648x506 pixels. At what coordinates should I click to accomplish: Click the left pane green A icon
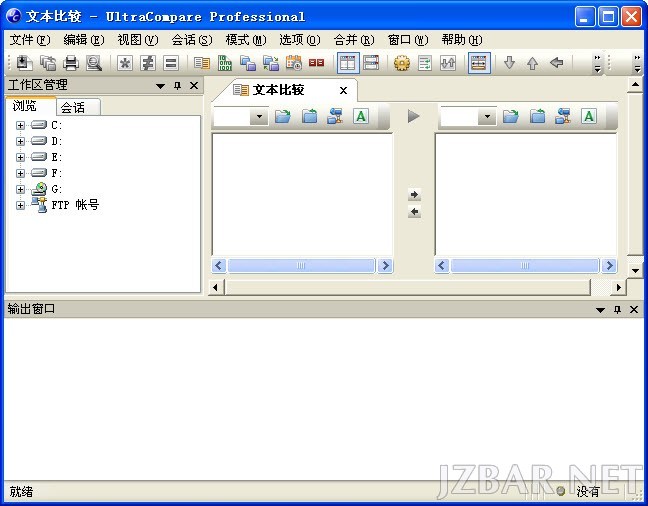pyautogui.click(x=361, y=116)
